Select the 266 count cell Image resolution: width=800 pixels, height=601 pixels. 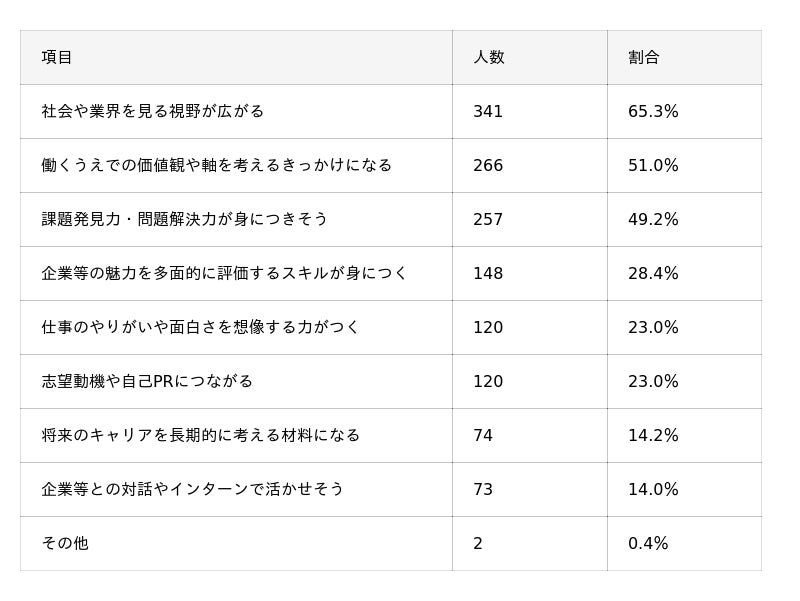488,165
